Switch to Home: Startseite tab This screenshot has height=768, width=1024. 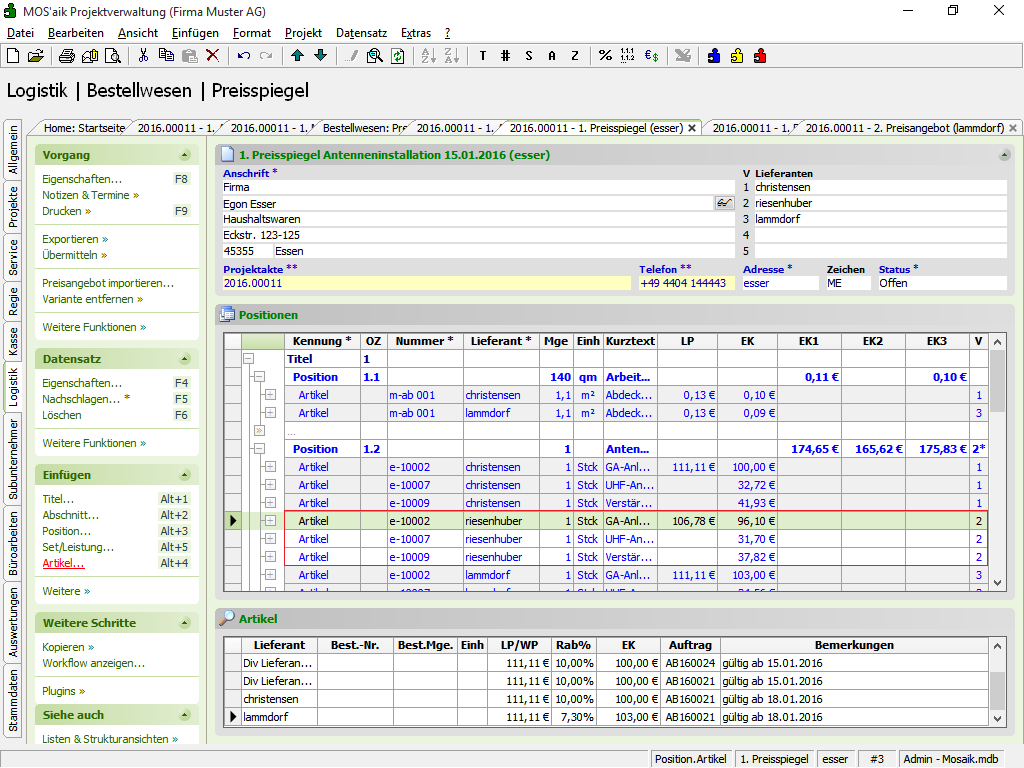tap(84, 128)
